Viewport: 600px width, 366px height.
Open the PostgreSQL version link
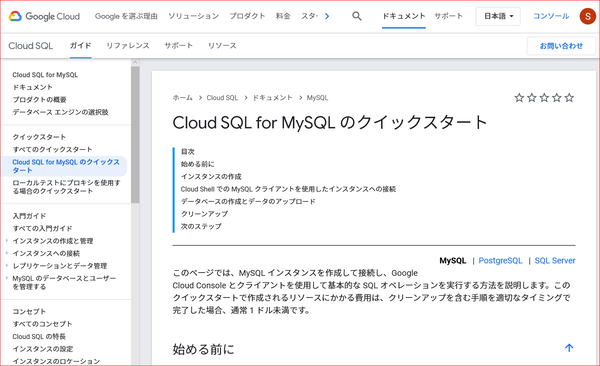click(x=500, y=260)
